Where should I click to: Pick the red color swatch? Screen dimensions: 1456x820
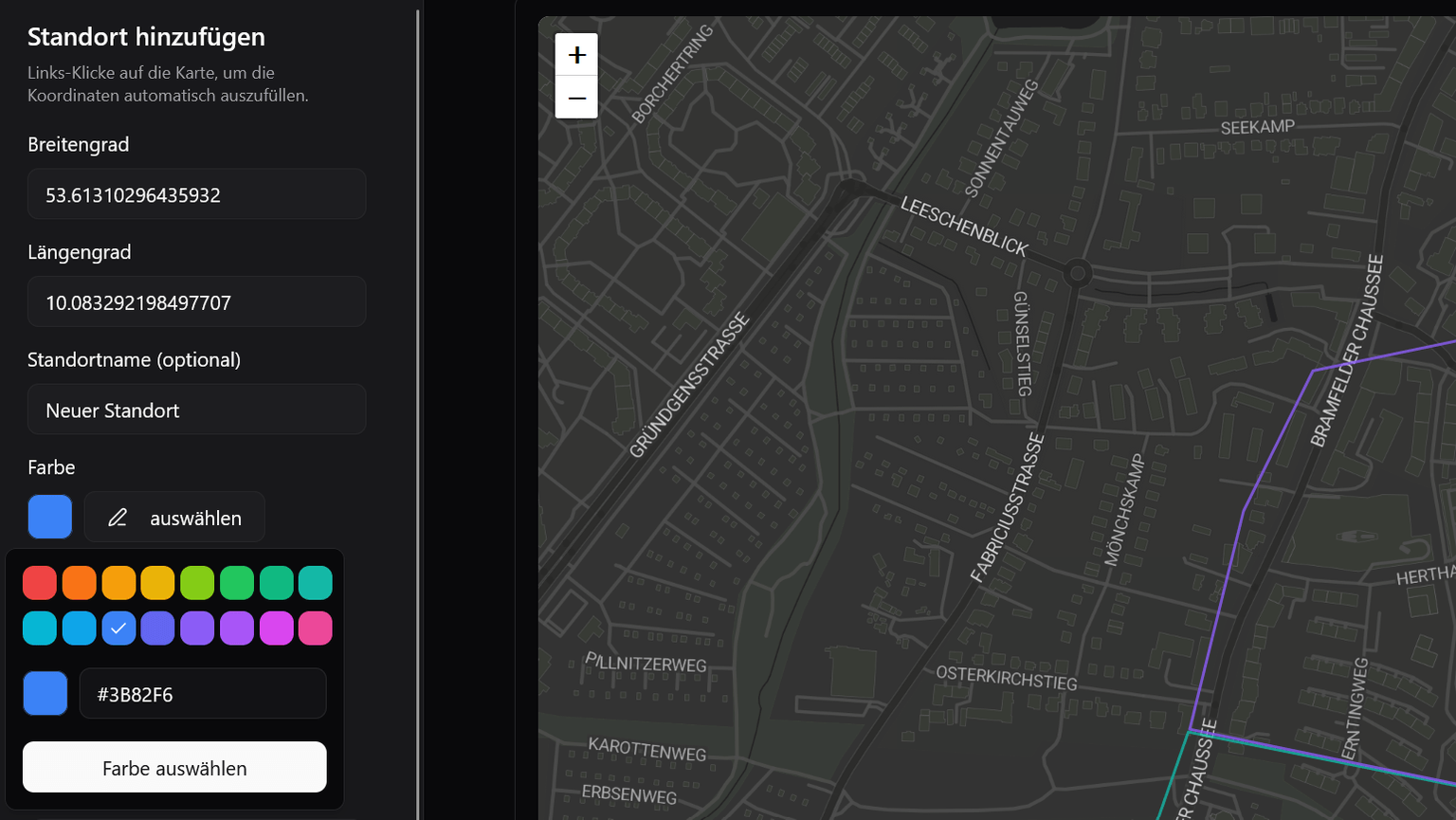[x=40, y=583]
